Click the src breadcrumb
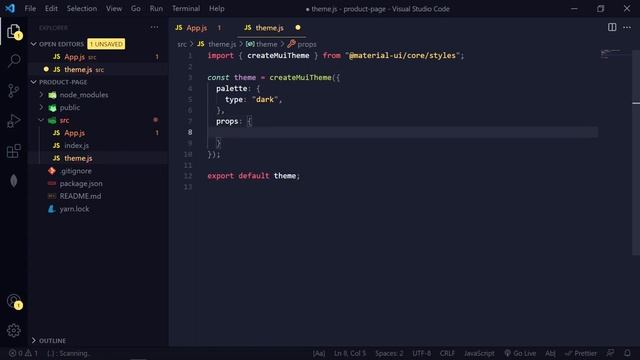The width and height of the screenshot is (640, 360). pos(182,44)
